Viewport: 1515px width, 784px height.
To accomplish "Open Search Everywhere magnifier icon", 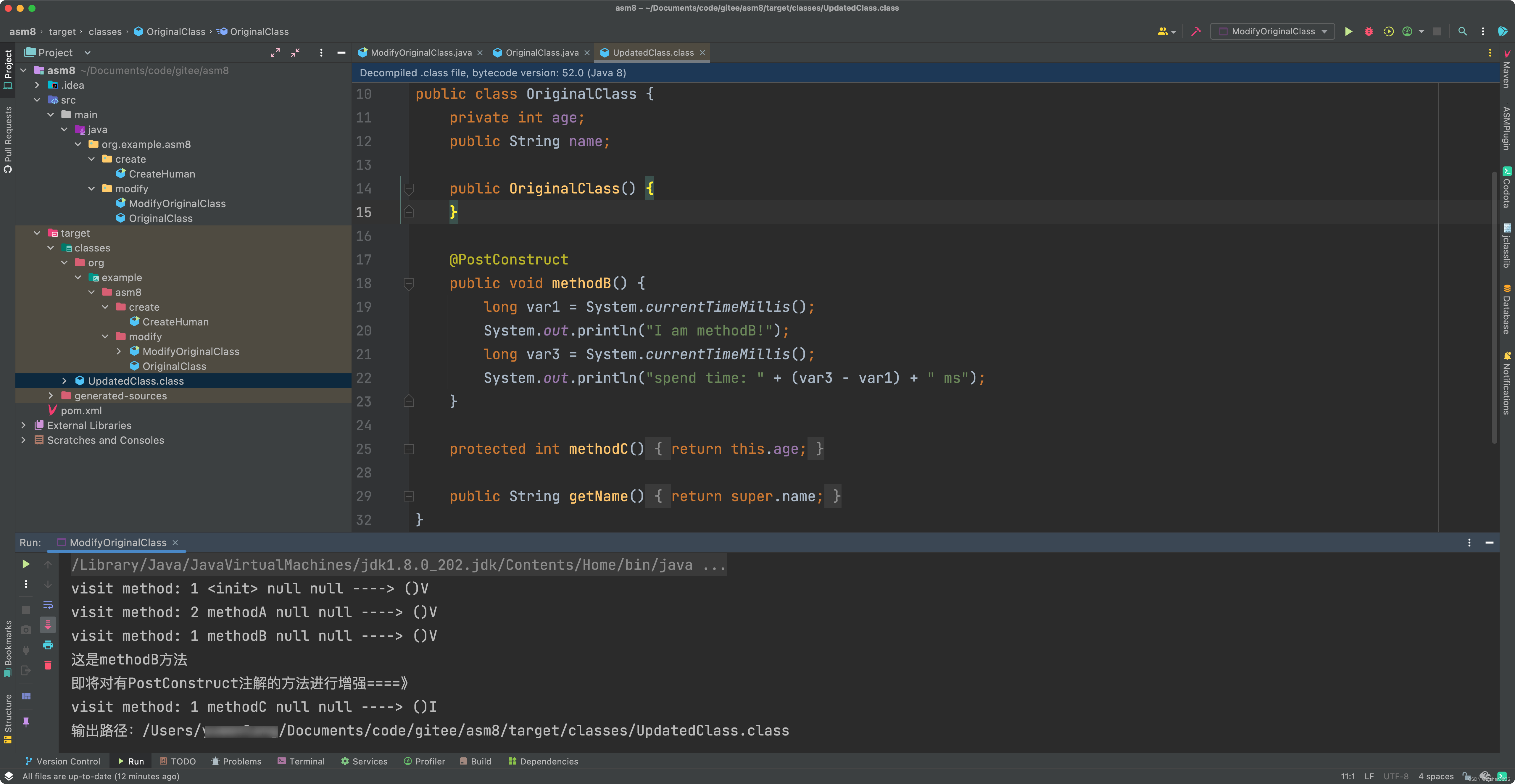I will click(x=1463, y=31).
